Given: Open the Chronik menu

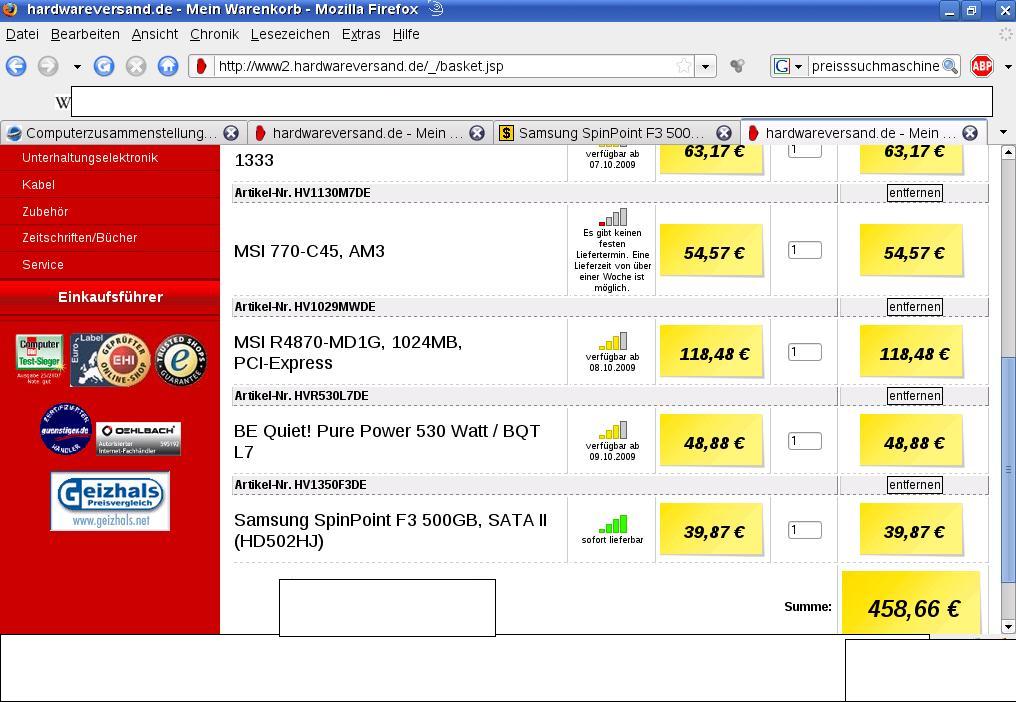Looking at the screenshot, I should pyautogui.click(x=214, y=34).
